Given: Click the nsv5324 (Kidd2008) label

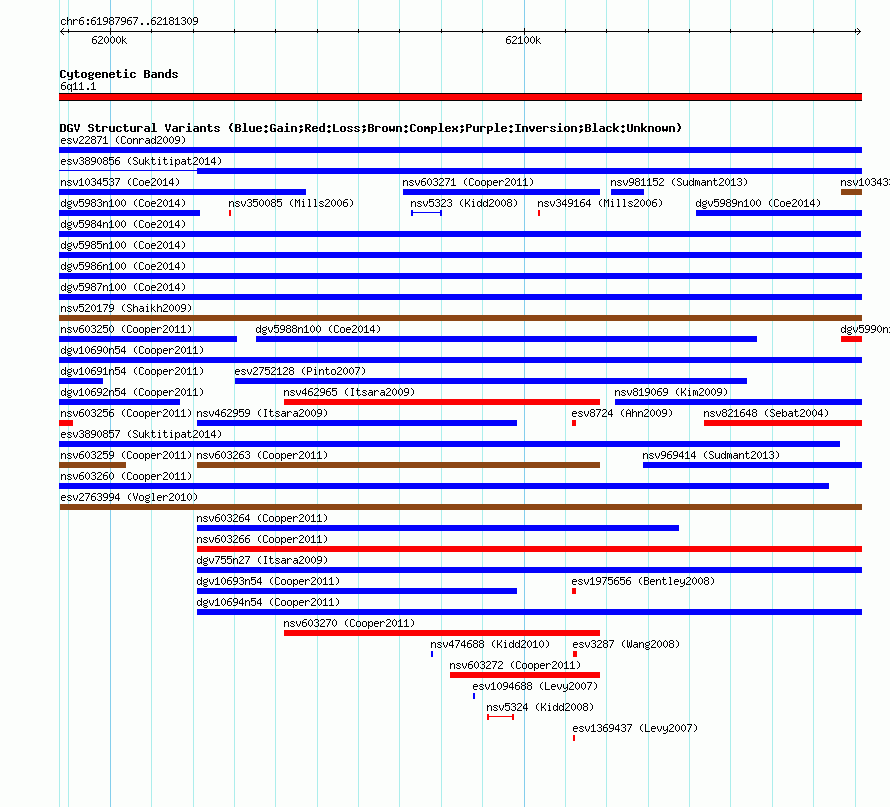Looking at the screenshot, I should tap(540, 707).
